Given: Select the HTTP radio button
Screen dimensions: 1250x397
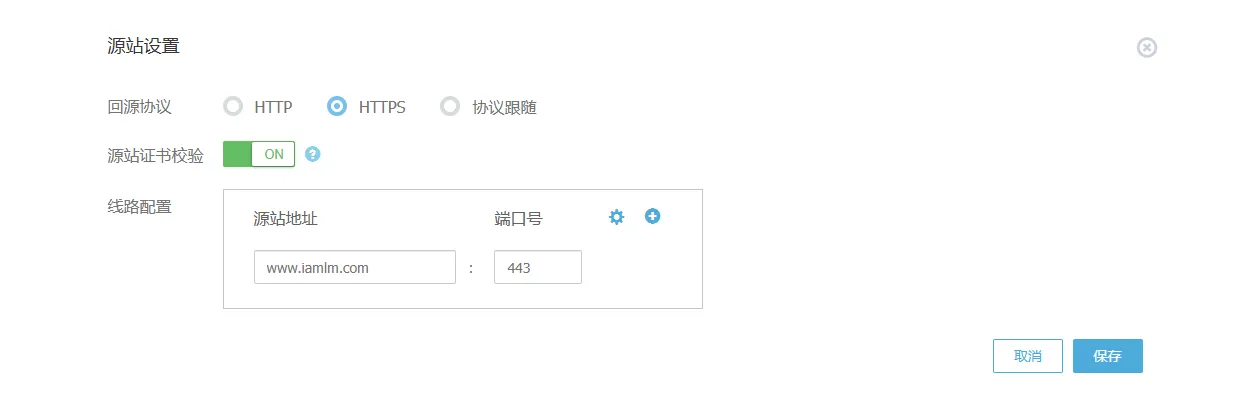Looking at the screenshot, I should [233, 106].
